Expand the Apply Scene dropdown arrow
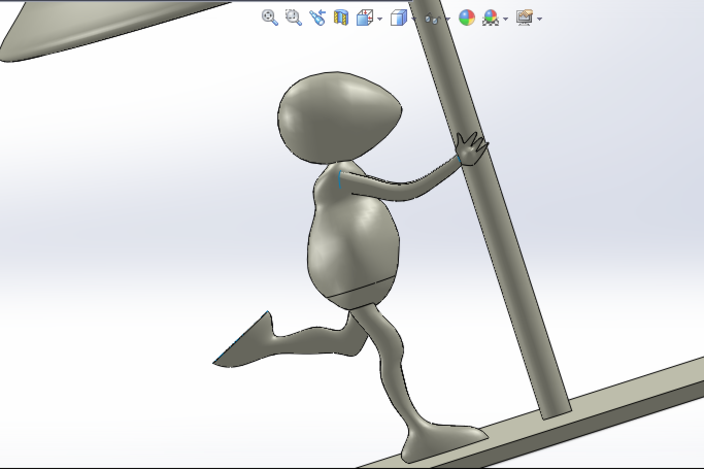 (506, 19)
